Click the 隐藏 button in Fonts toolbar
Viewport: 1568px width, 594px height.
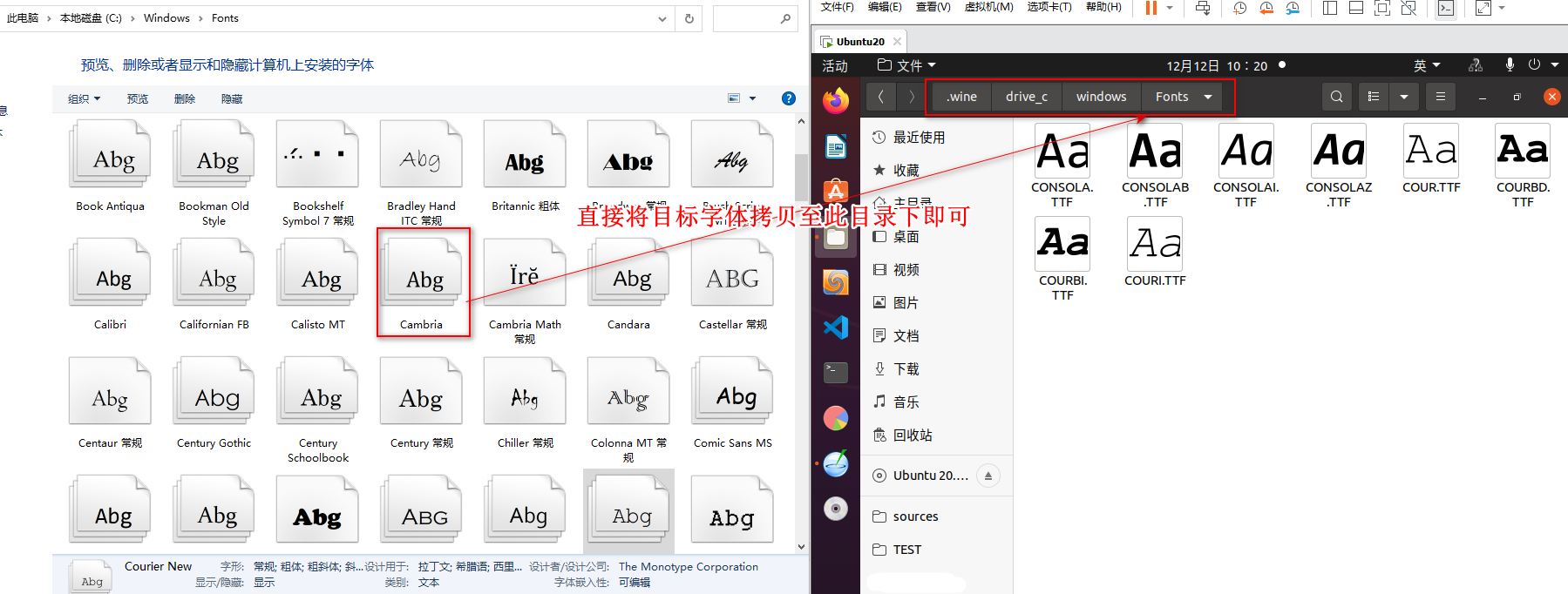coord(232,99)
